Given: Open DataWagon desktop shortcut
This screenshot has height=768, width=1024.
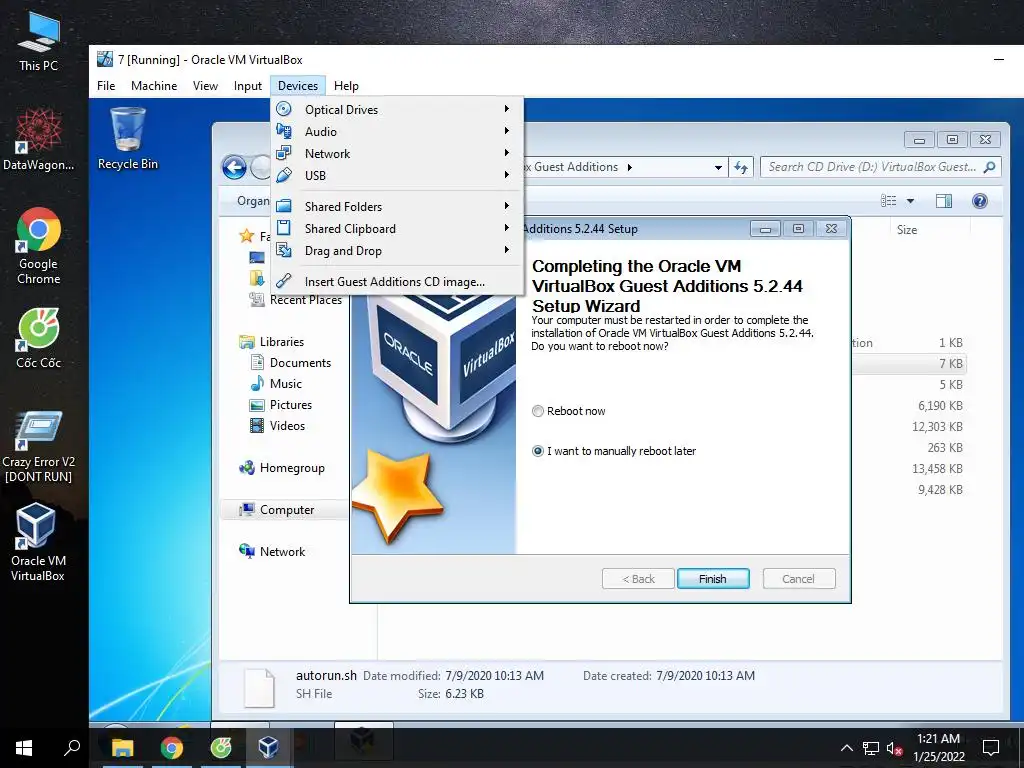Looking at the screenshot, I should coord(39,139).
